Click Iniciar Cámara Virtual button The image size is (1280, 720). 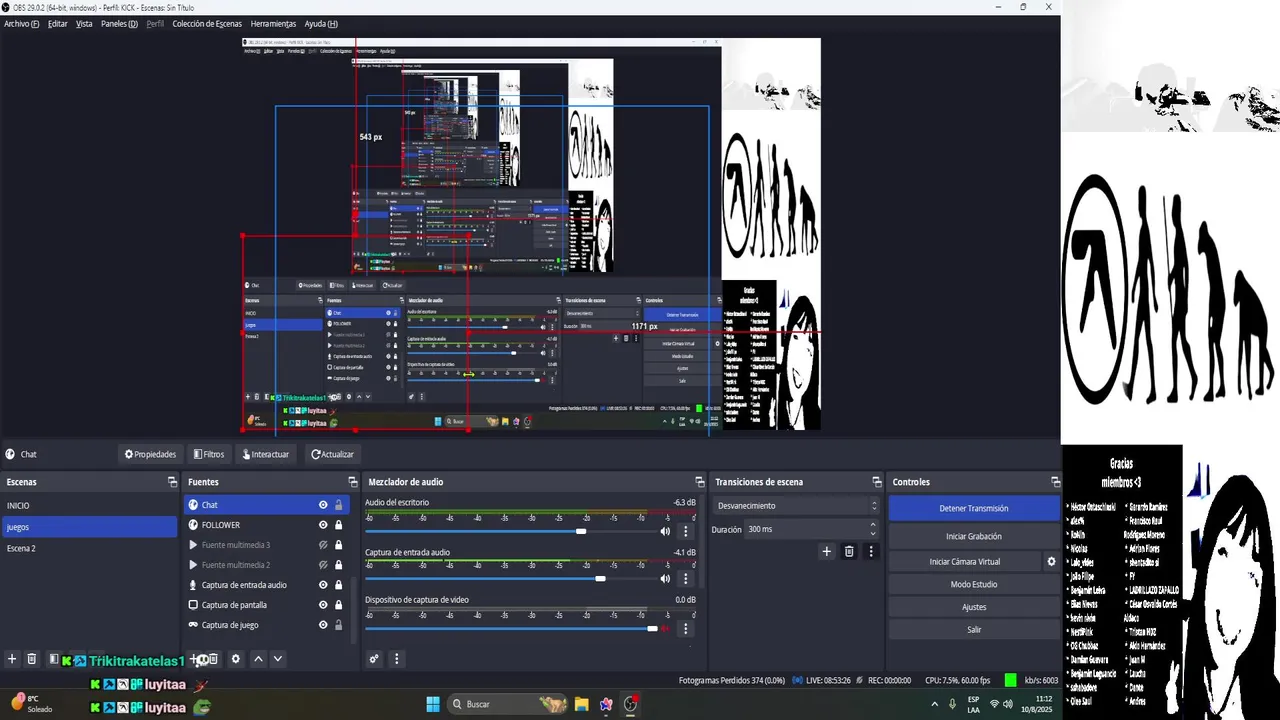pos(965,561)
